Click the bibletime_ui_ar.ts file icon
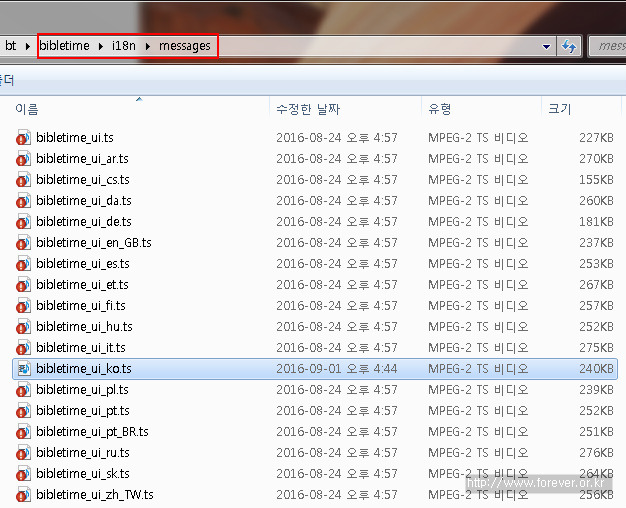This screenshot has width=626, height=508. [23, 159]
